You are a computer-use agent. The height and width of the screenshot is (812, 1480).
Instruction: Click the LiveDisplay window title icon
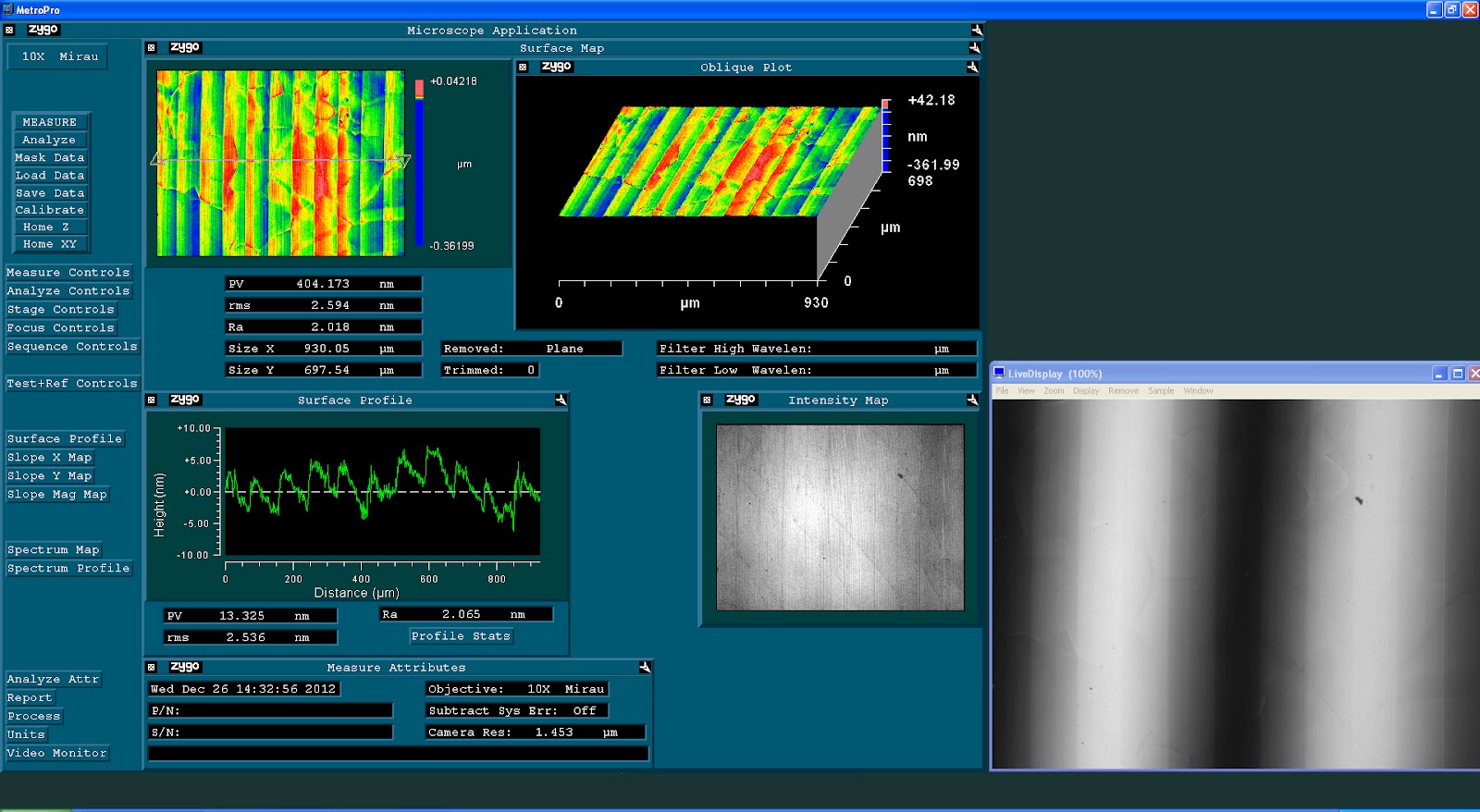999,373
